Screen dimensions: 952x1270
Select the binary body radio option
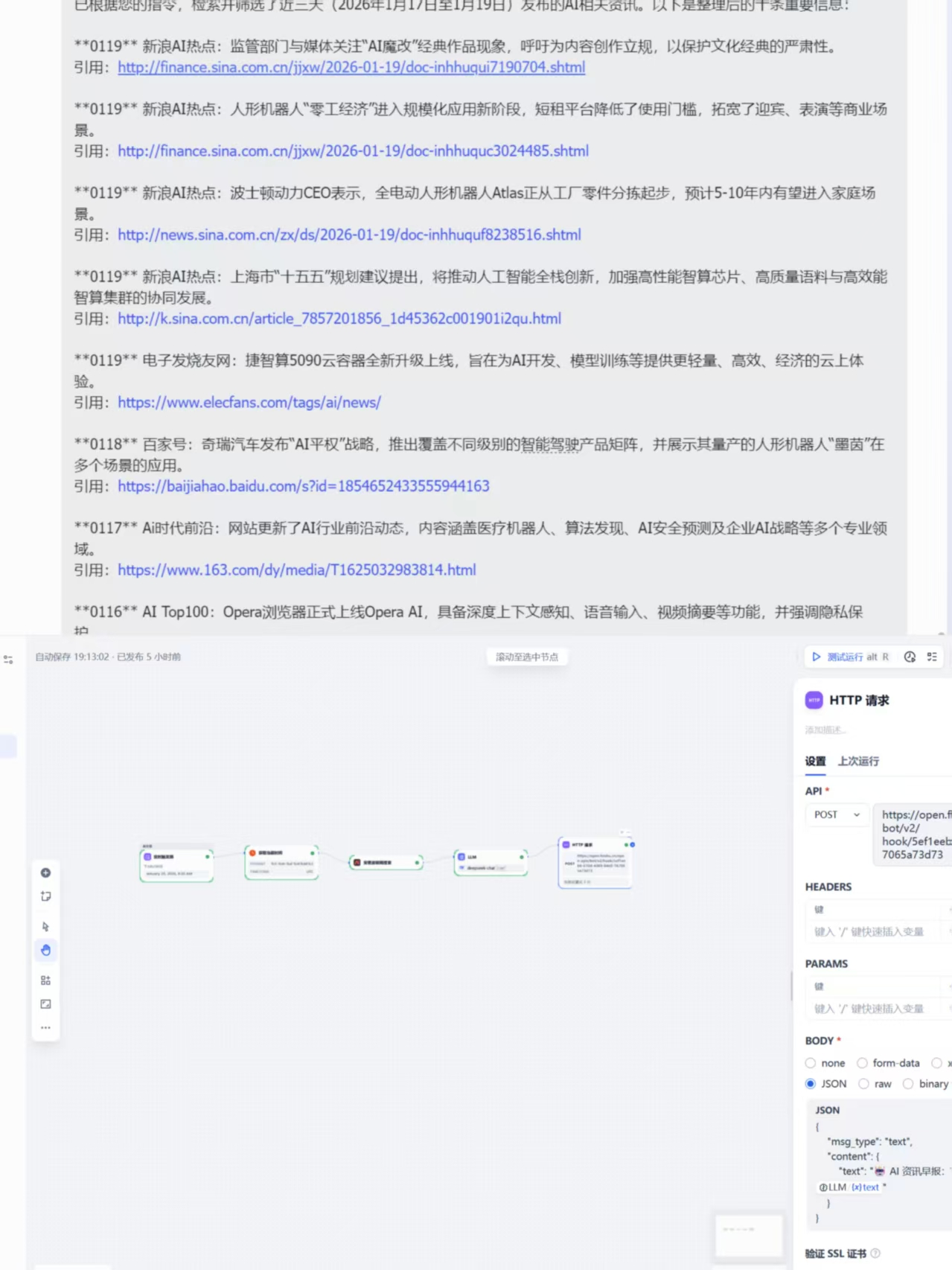point(908,1084)
